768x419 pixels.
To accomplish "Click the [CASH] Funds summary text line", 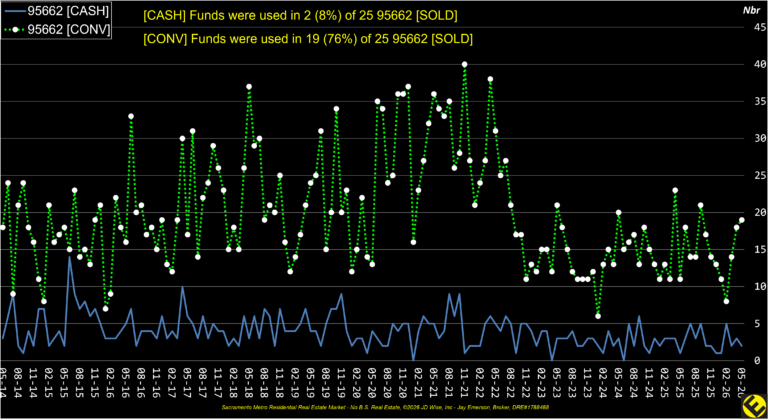I will (300, 16).
